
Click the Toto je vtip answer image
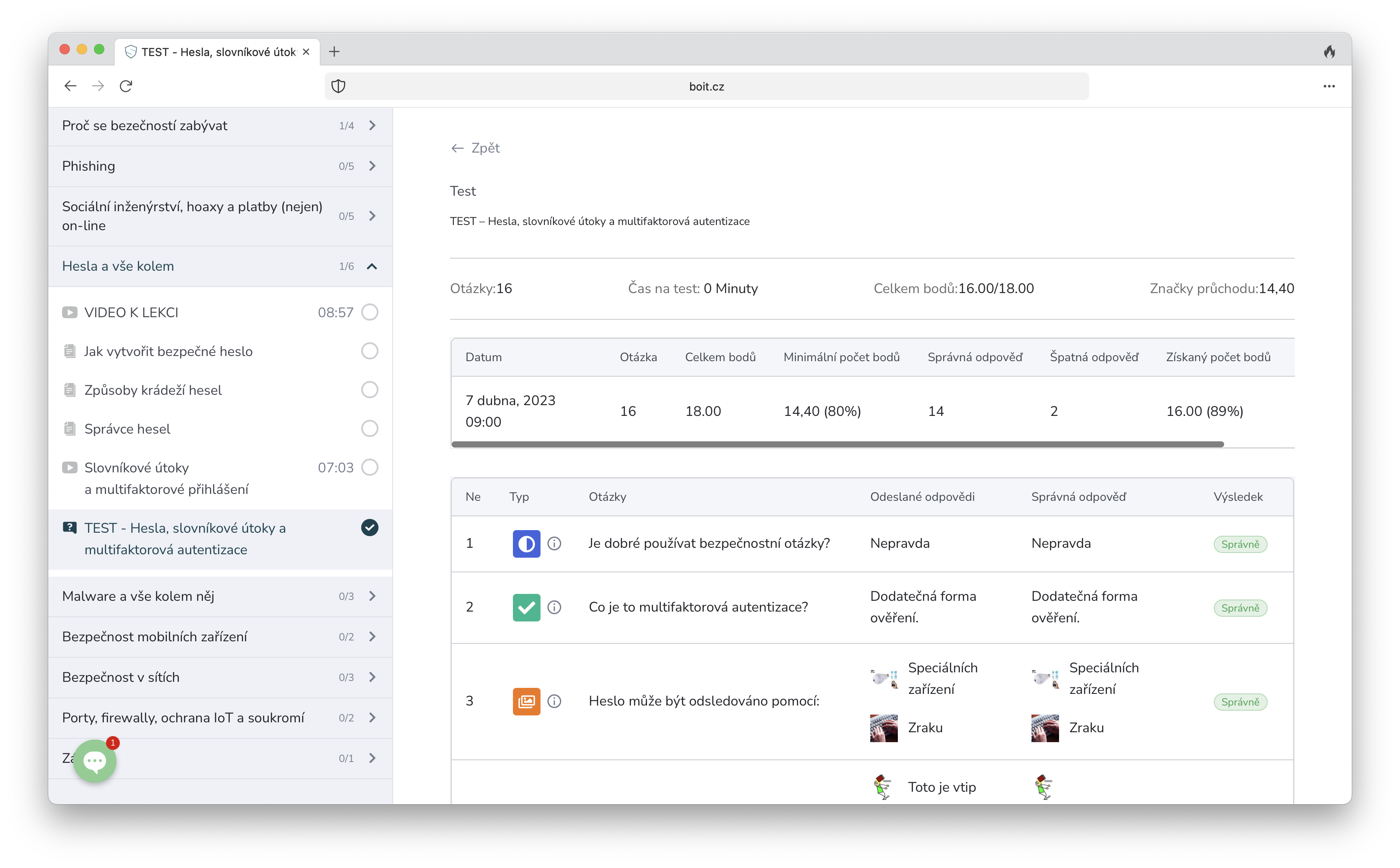(x=882, y=788)
